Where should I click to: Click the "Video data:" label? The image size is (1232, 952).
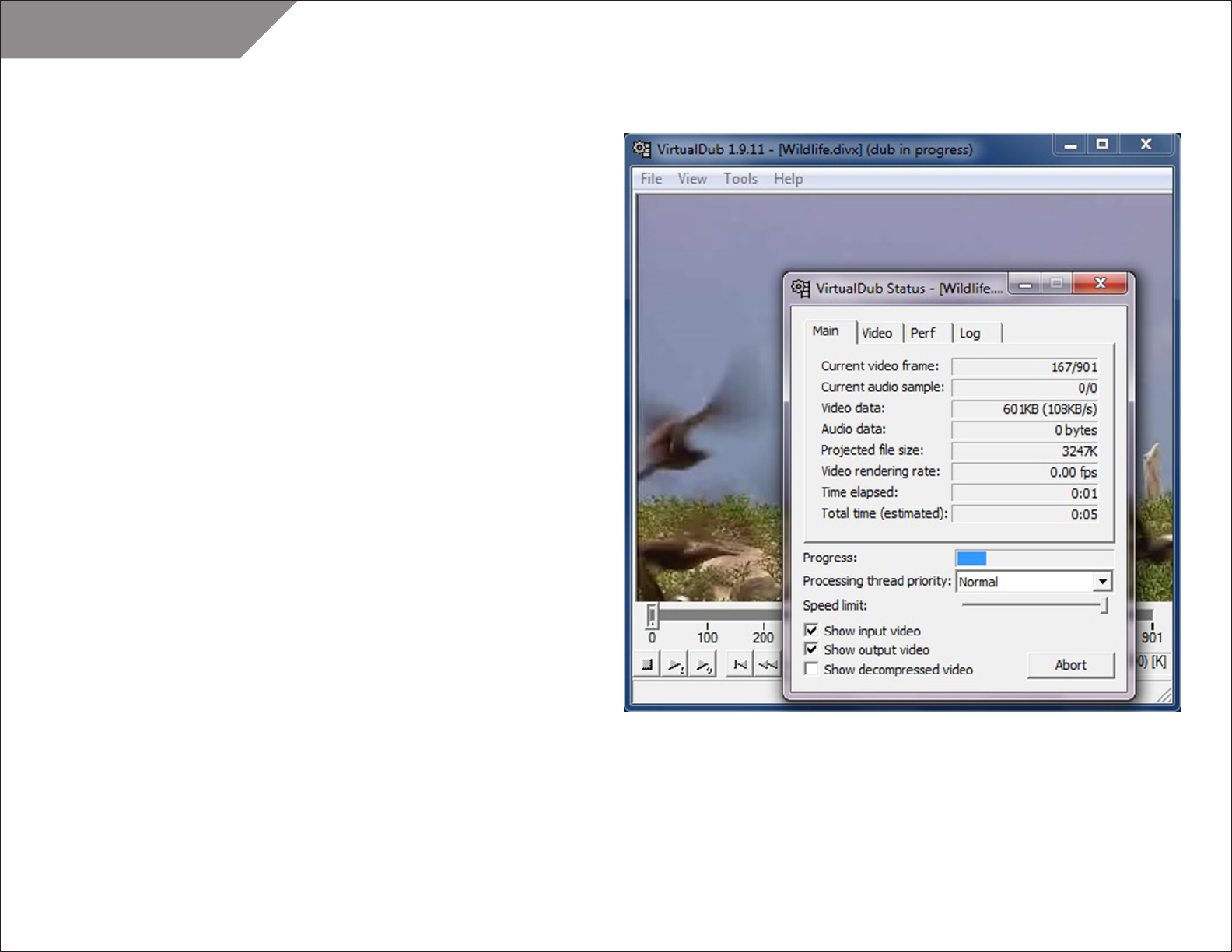click(852, 408)
